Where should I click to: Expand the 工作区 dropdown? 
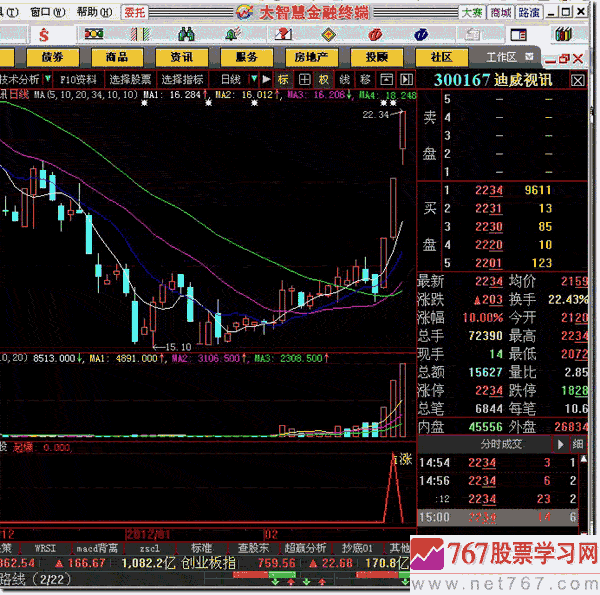coord(529,57)
